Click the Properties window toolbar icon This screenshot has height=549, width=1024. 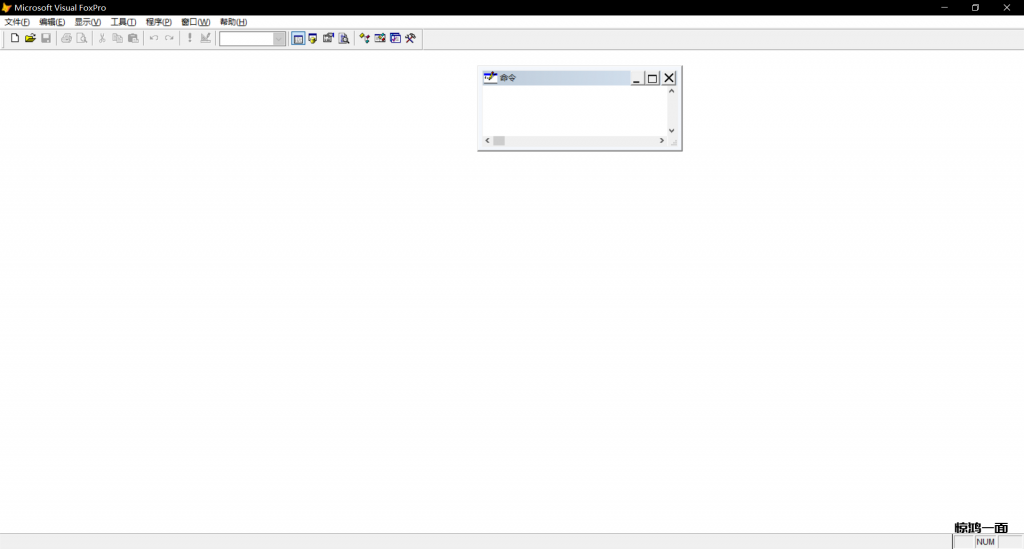click(328, 38)
